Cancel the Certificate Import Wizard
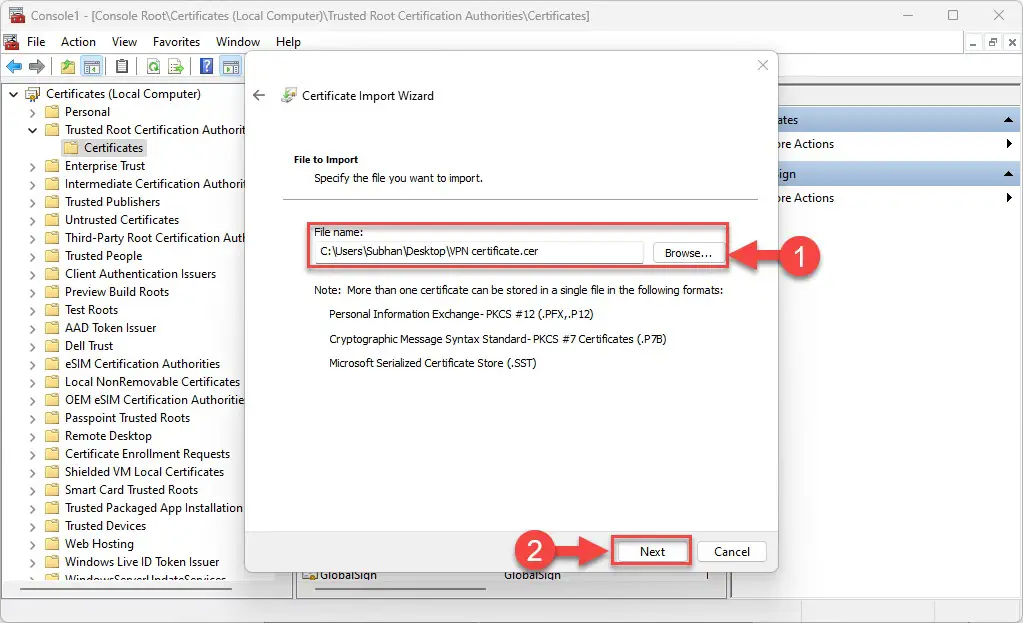 pos(731,551)
